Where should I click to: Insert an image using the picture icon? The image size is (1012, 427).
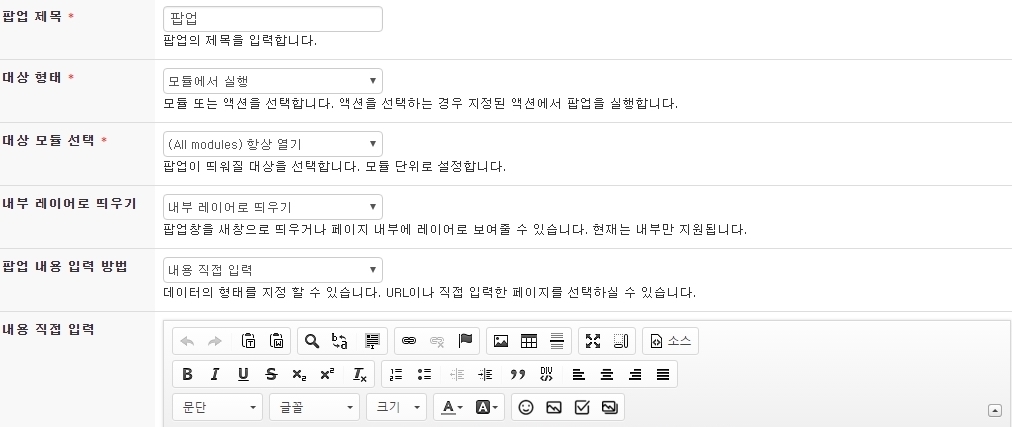point(501,341)
